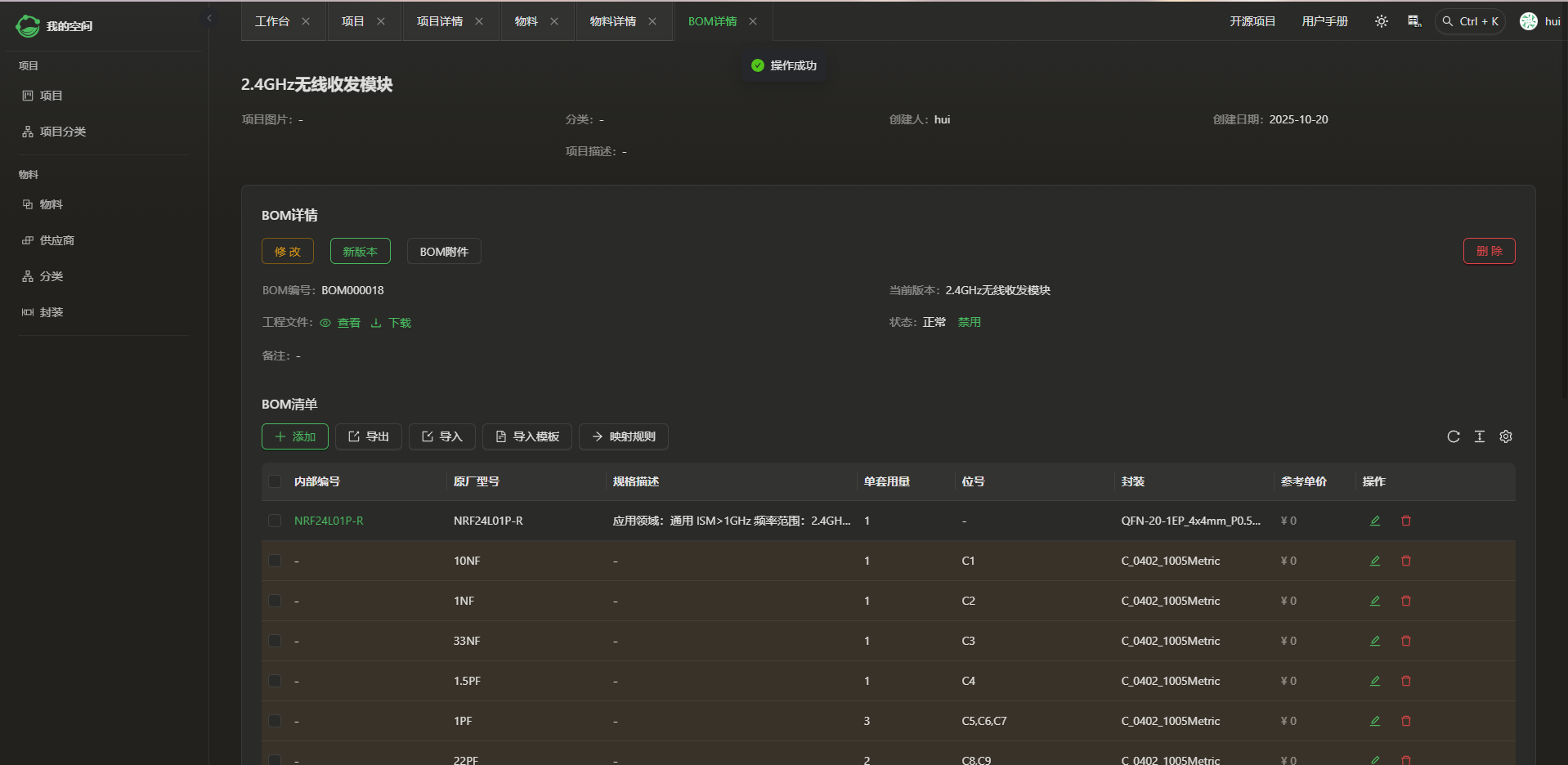Click the delete trash icon for the 10NF row

pos(1405,561)
